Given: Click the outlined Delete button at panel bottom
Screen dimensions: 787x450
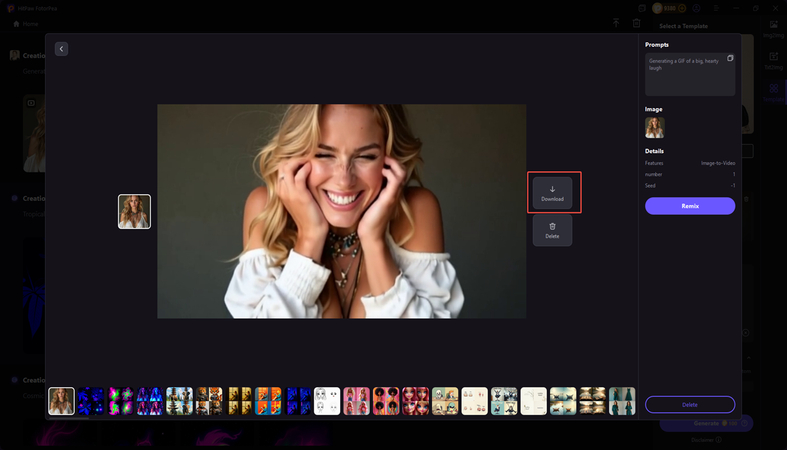Looking at the screenshot, I should (690, 404).
